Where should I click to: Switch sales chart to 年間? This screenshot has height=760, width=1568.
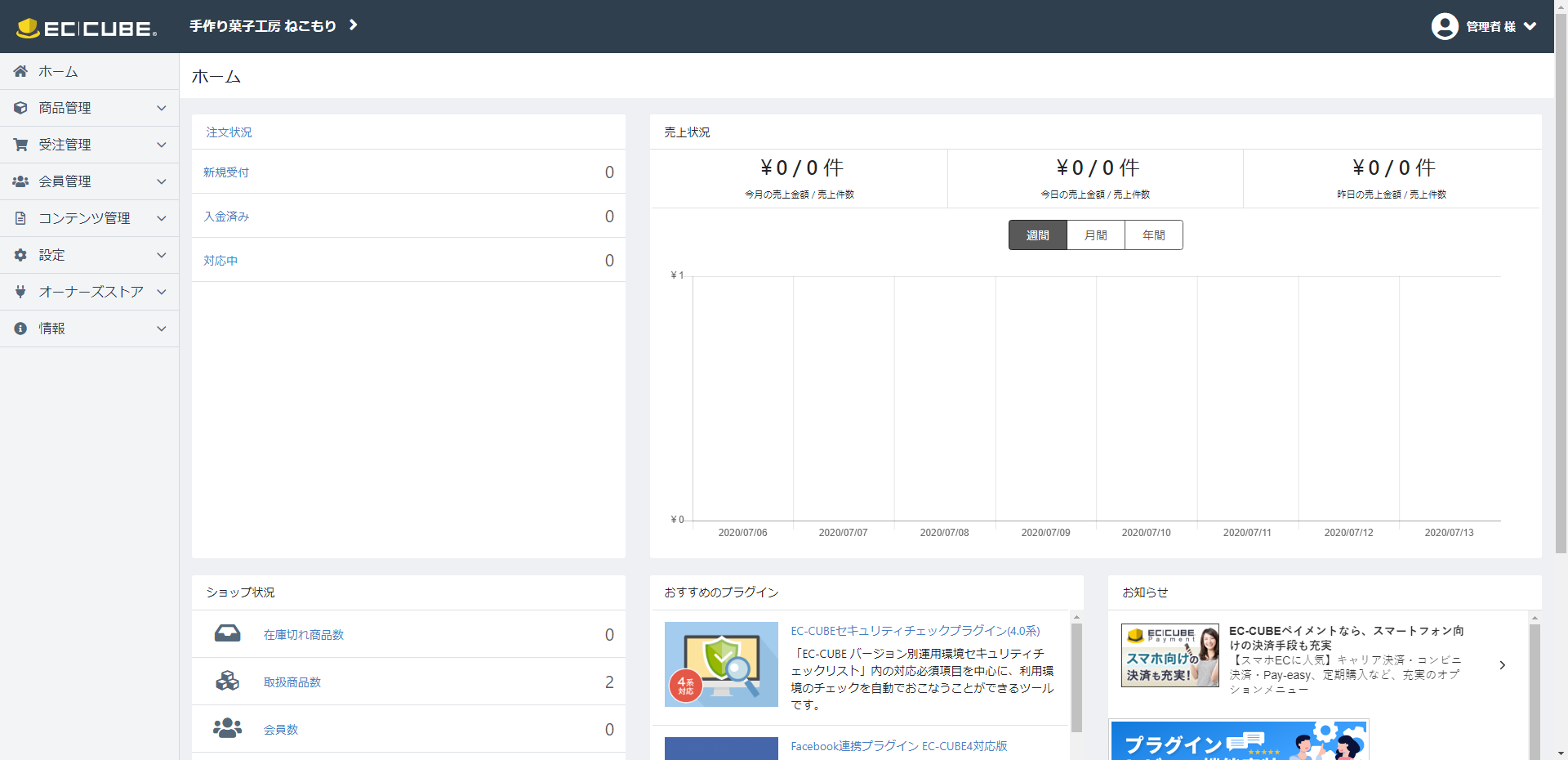[x=1154, y=235]
